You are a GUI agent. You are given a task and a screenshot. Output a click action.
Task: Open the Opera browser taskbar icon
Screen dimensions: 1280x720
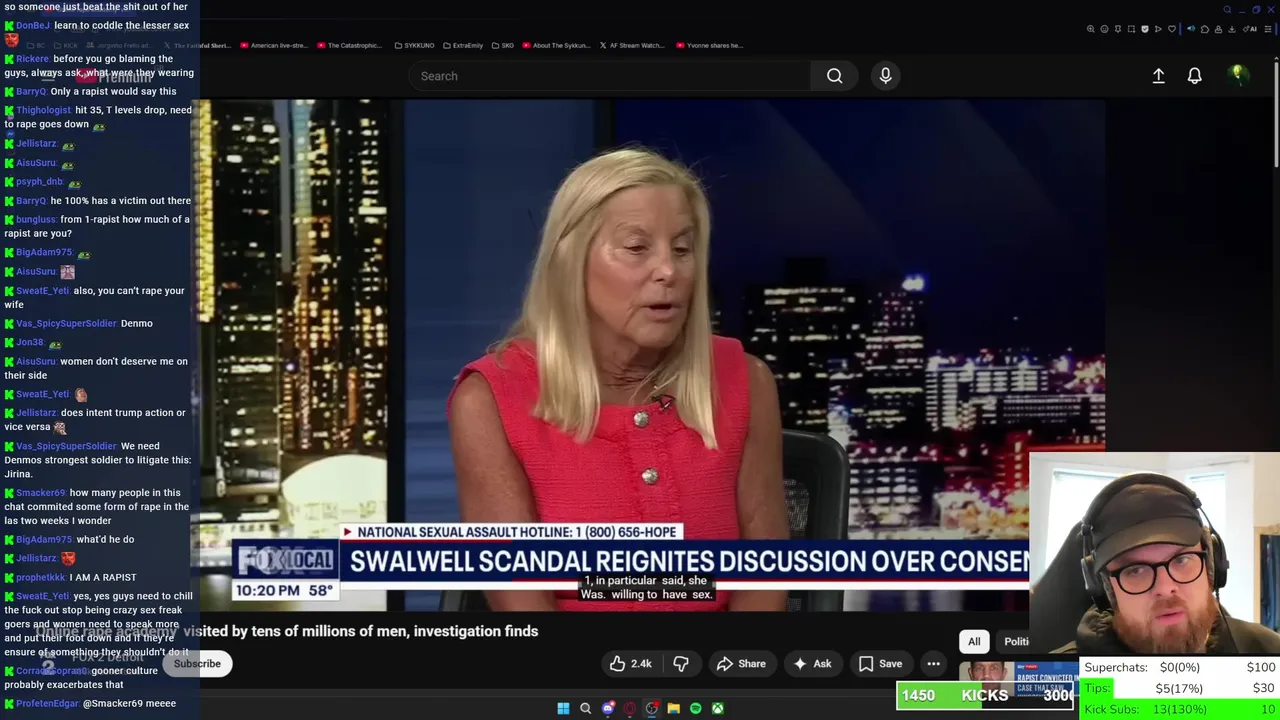tap(629, 709)
